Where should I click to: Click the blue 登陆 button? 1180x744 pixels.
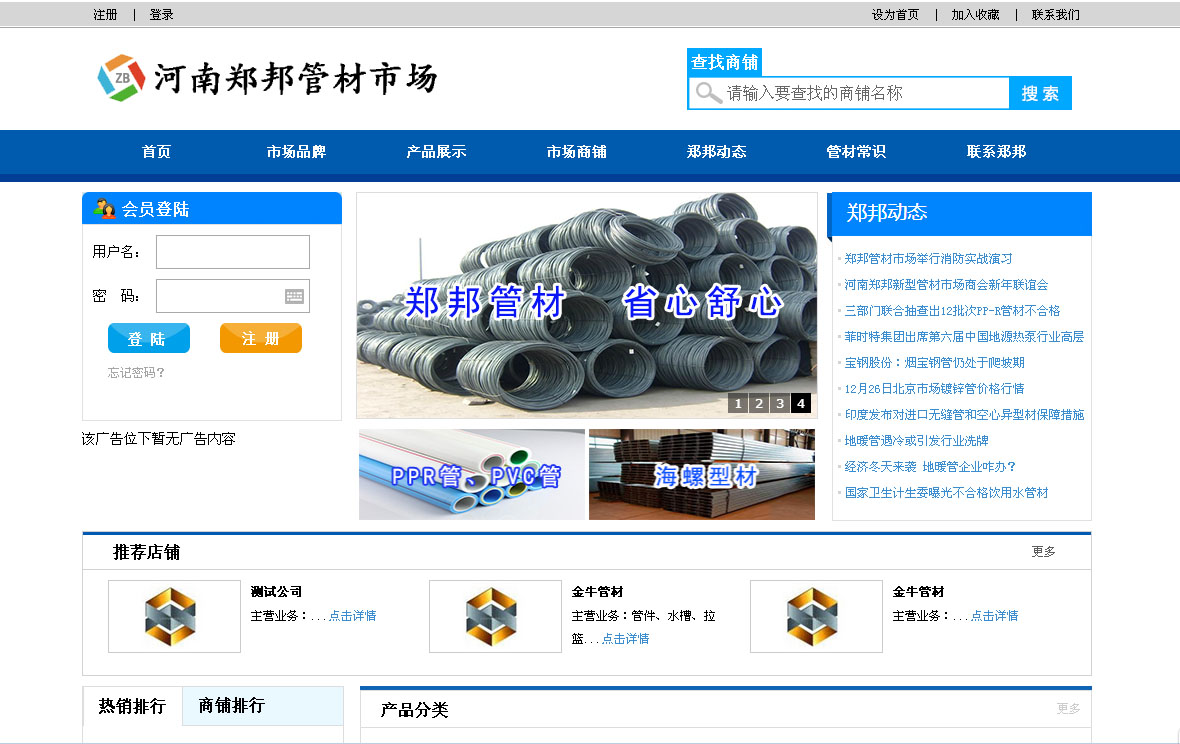149,339
